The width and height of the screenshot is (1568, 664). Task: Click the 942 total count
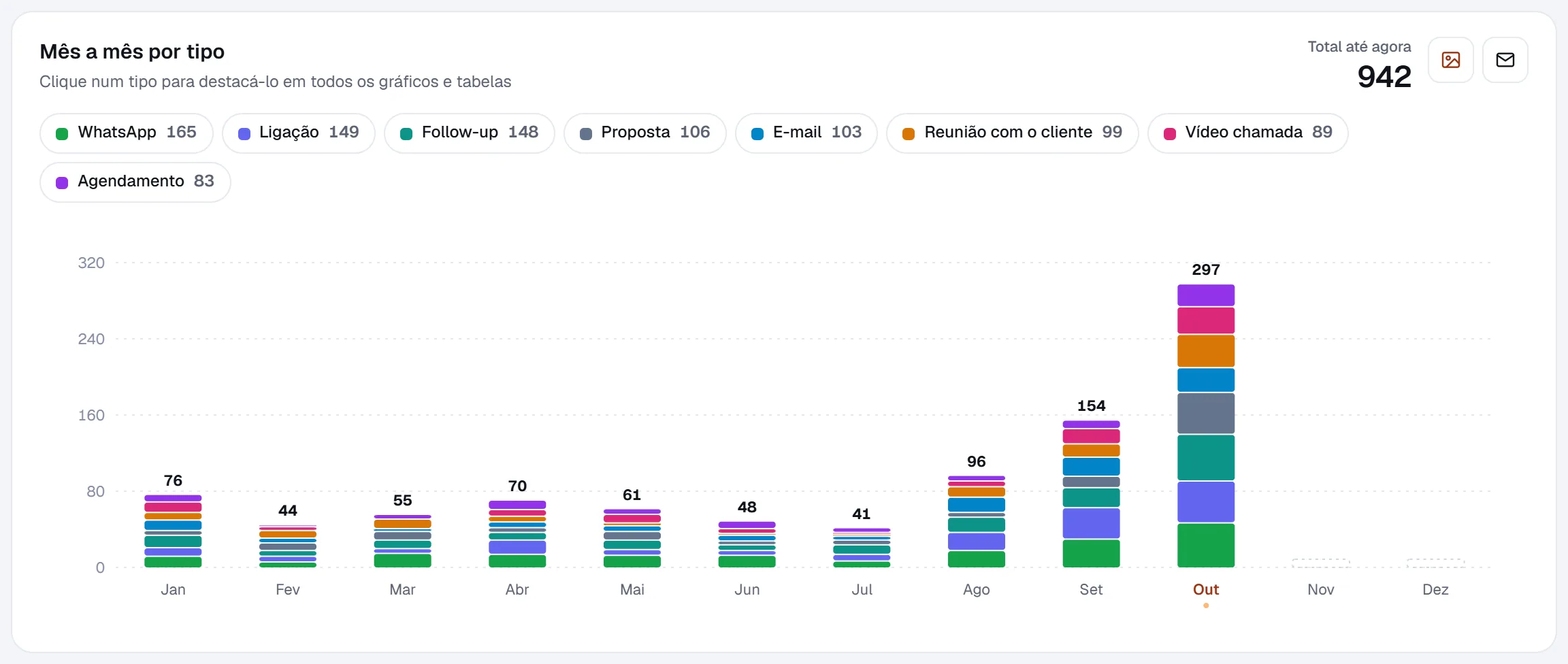[1384, 77]
